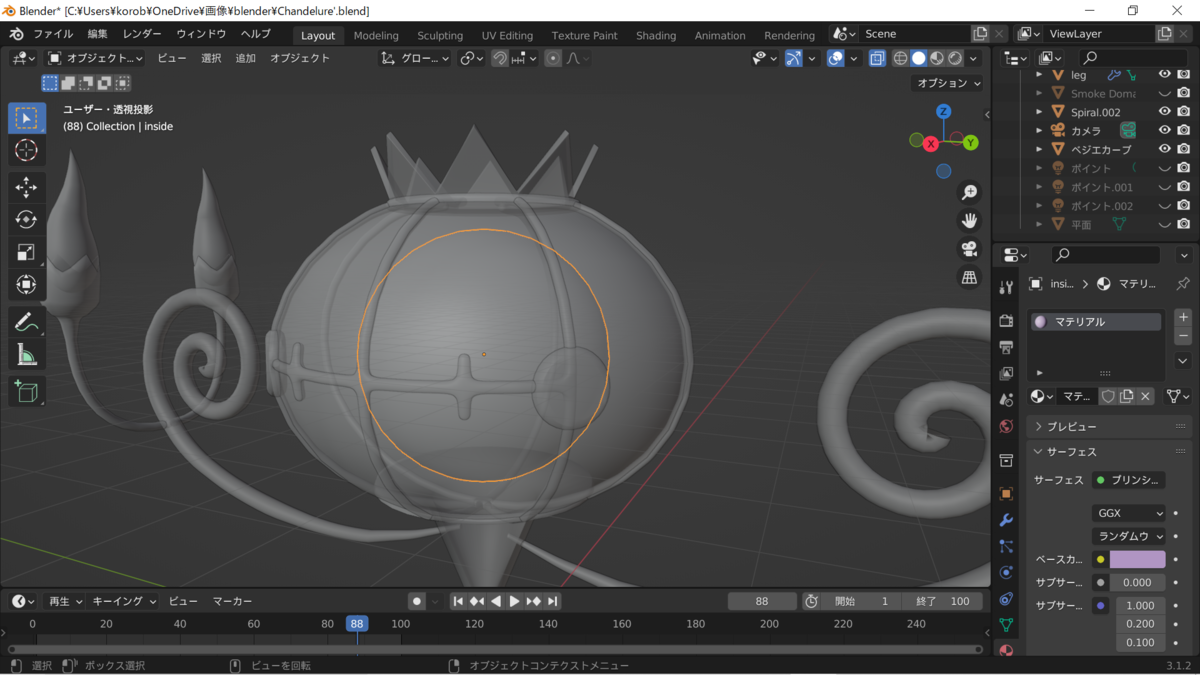Select the Measure tool
The height and width of the screenshot is (675, 1200).
pos(27,355)
